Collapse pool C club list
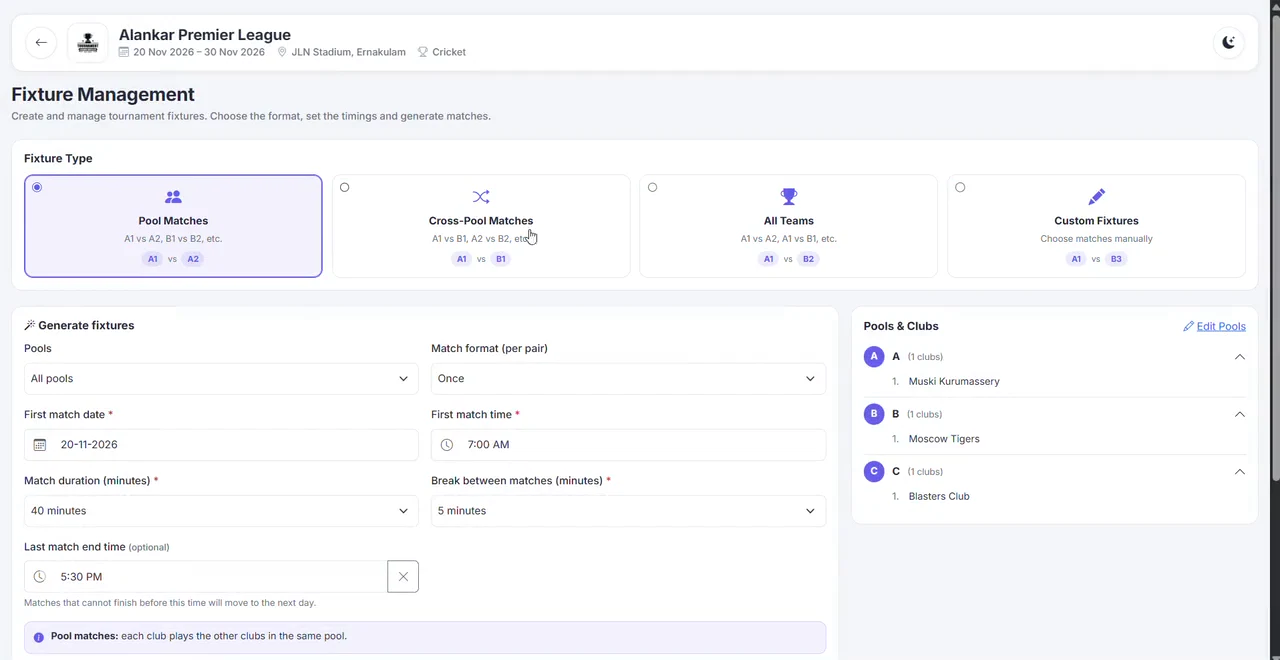The height and width of the screenshot is (660, 1280). coord(1239,472)
